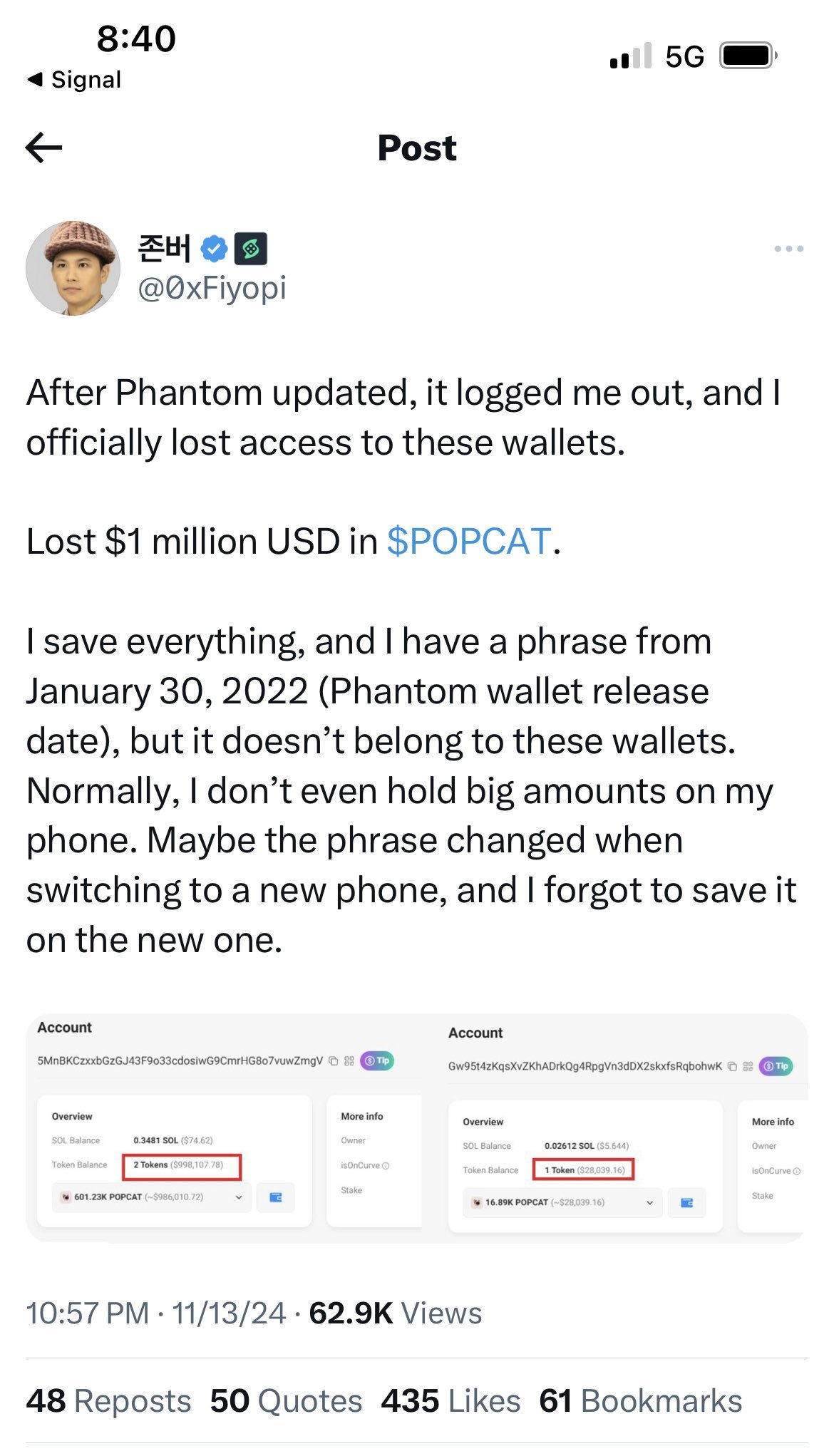Click wallet icon beside 16.89K POPCAT
834x1456 pixels.
point(686,1203)
